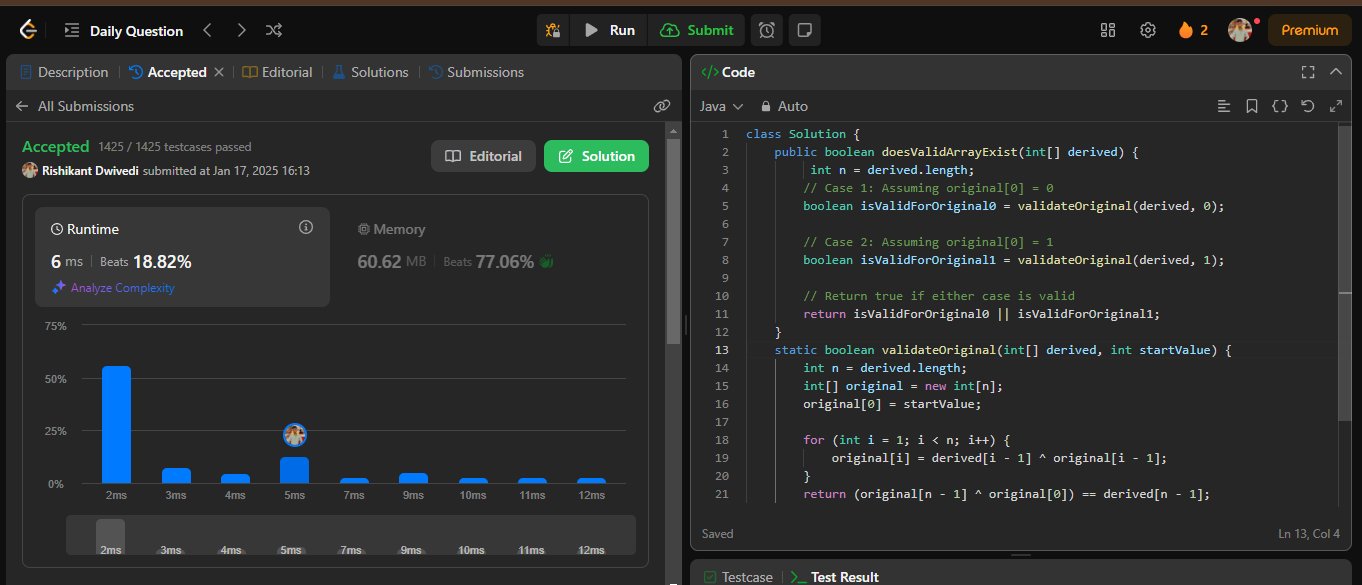The image size is (1362, 585).
Task: Open settings gear icon
Action: pos(1147,30)
